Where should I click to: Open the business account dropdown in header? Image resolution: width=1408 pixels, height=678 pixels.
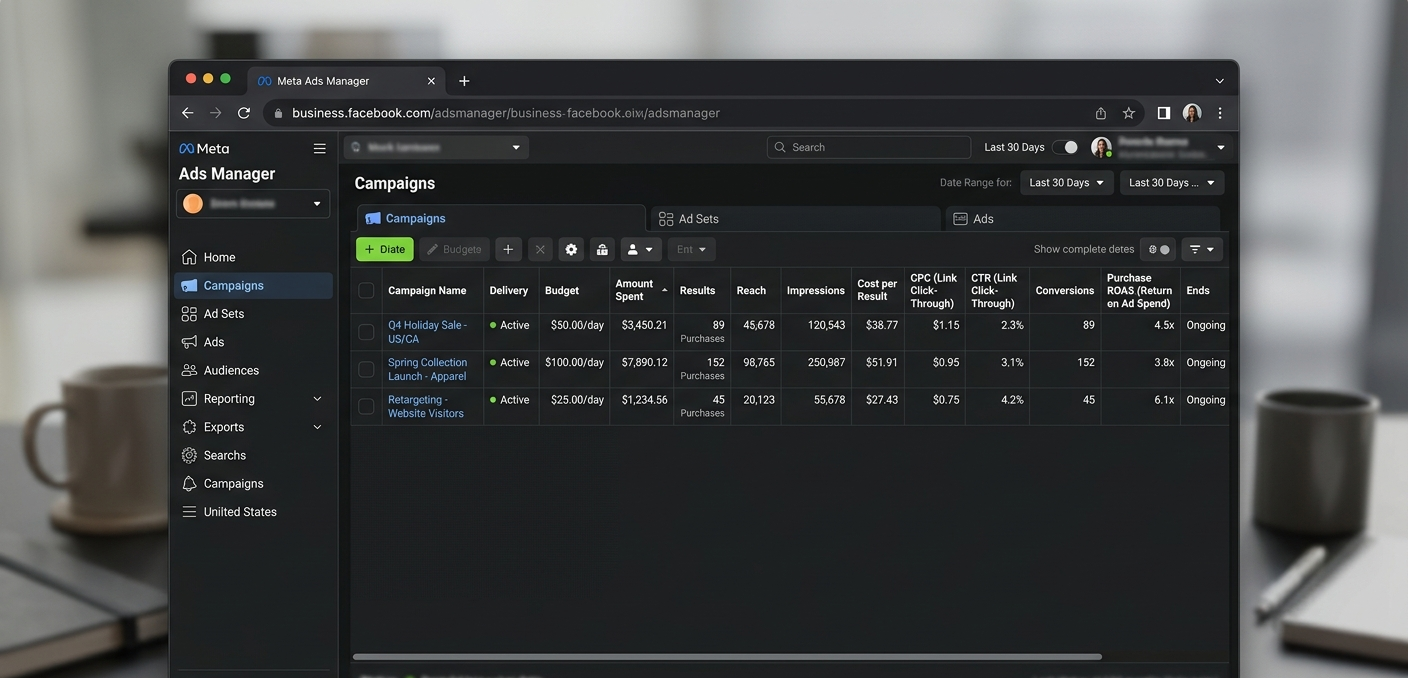(x=436, y=147)
